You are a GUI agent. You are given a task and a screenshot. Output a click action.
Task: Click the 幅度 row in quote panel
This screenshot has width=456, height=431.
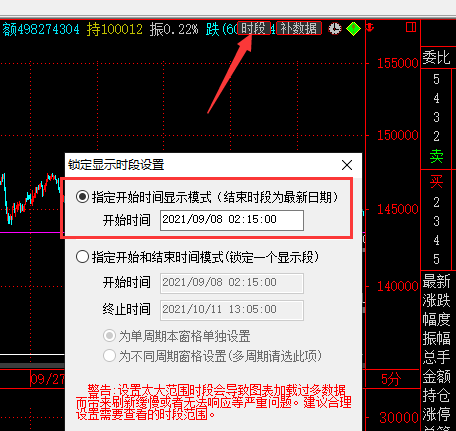(436, 319)
